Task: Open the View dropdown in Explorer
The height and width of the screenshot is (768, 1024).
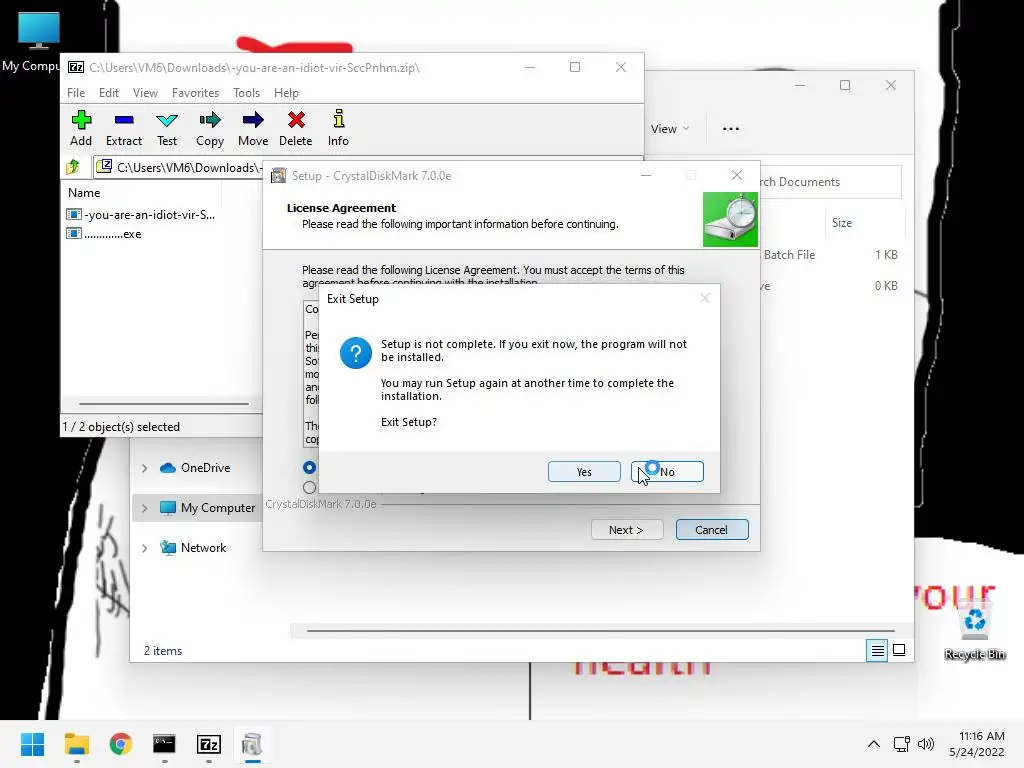Action: (669, 129)
